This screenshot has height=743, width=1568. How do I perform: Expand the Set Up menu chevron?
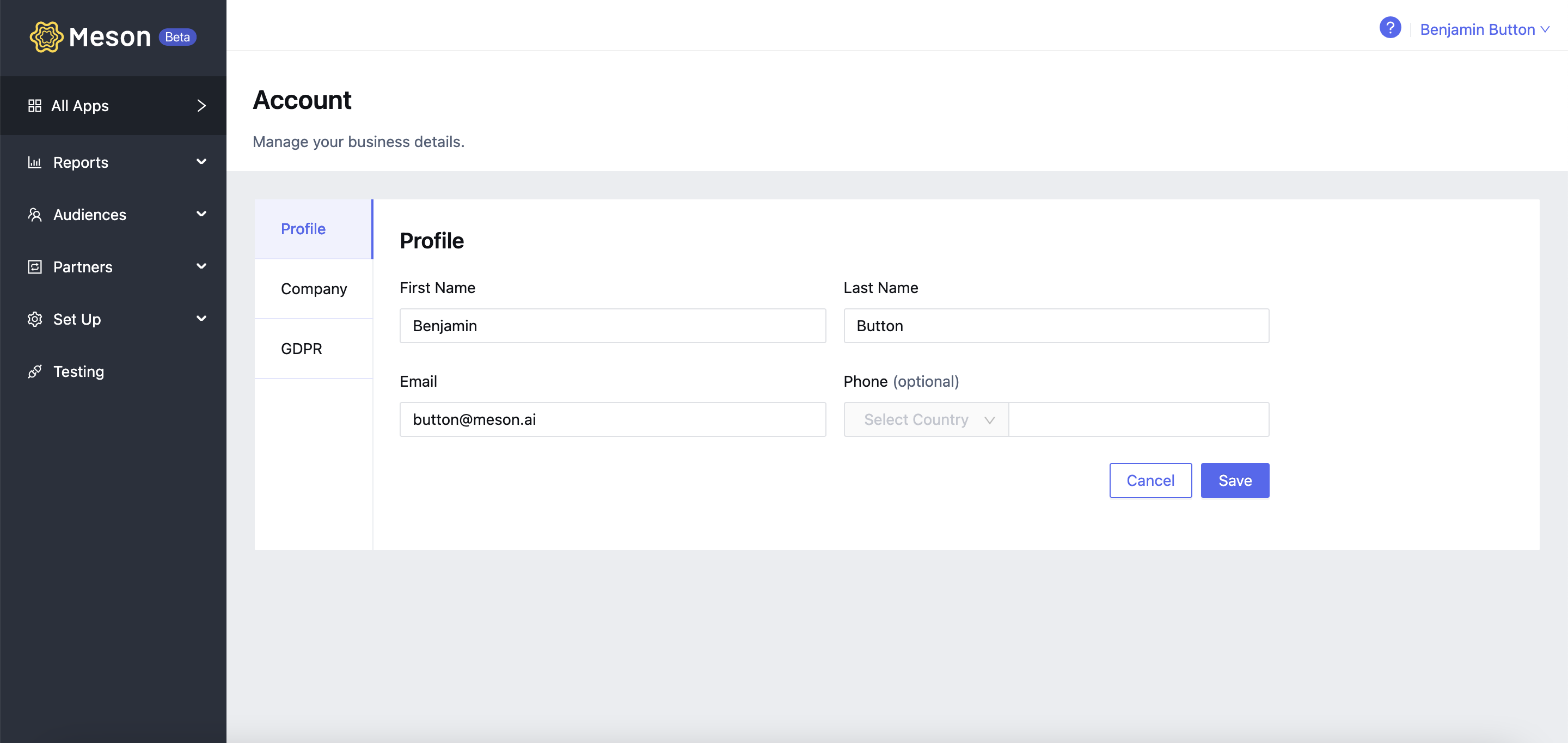(x=201, y=319)
